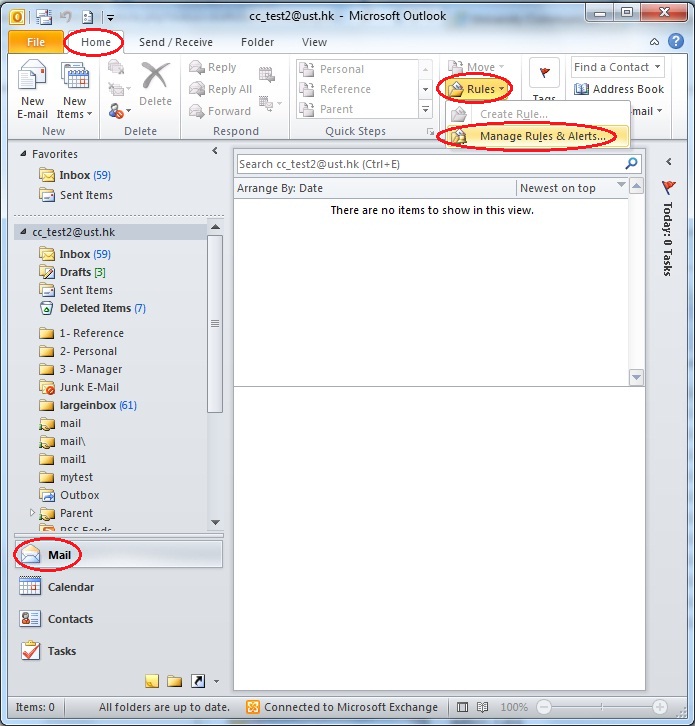Open Tasks from navigation pane
Screen dimensions: 695x726
(x=31, y=651)
